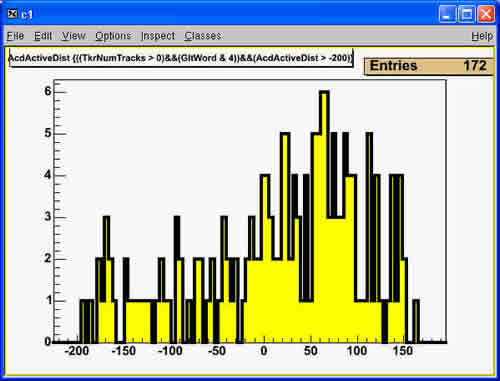Viewport: 500px width, 381px height.
Task: Click the x-axis label 0
Action: coord(264,351)
